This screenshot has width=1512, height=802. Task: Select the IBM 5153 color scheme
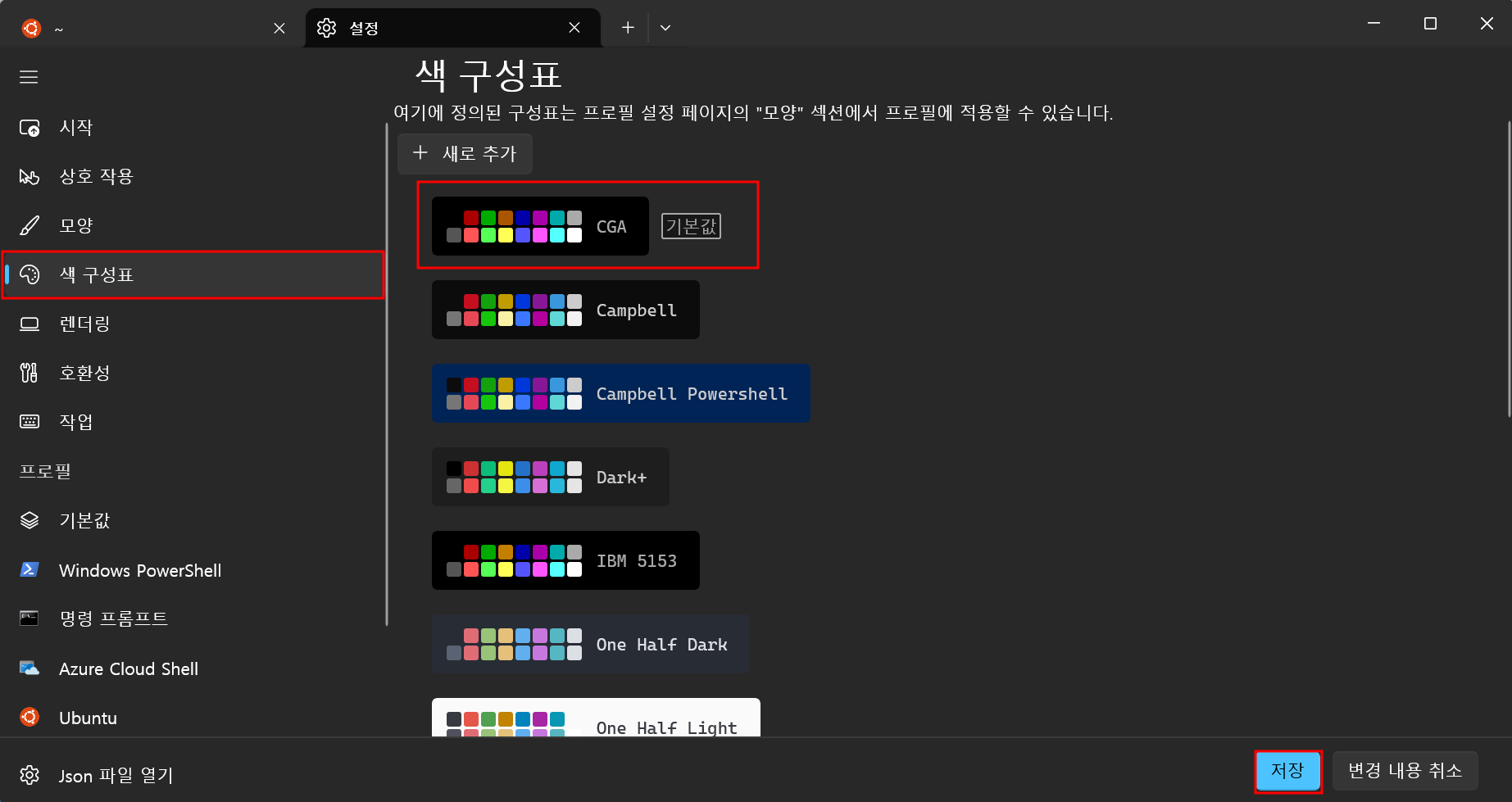[x=565, y=560]
